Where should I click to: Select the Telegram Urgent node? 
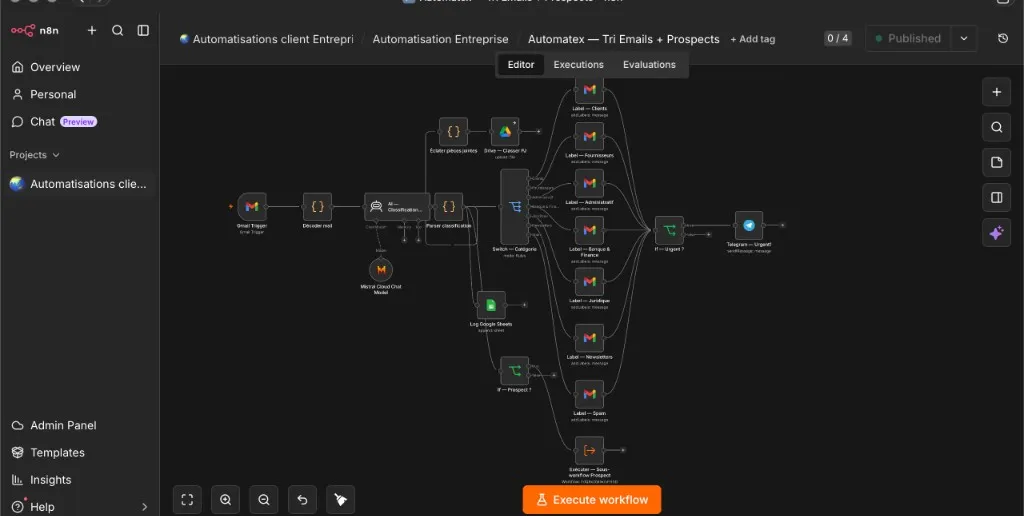click(x=748, y=225)
